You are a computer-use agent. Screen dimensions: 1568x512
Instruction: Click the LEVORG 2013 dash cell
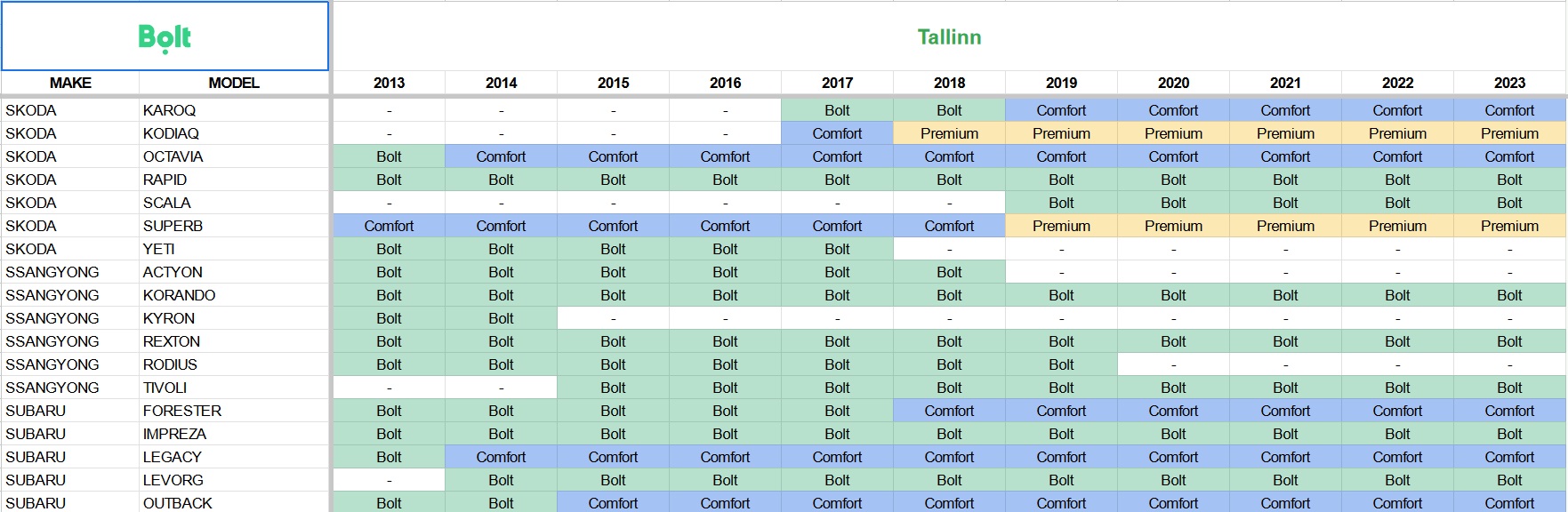[x=389, y=480]
